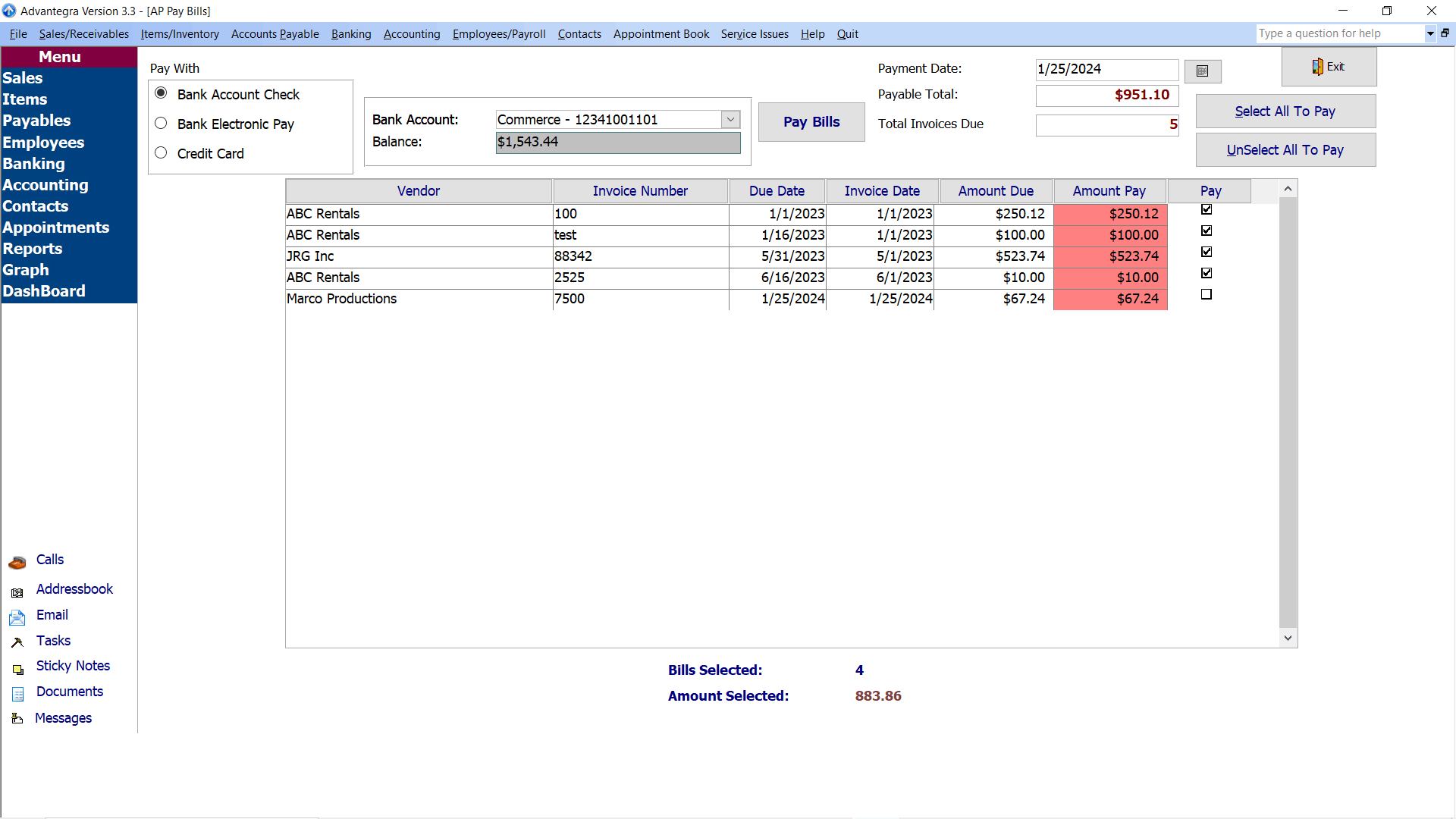Screen dimensions: 1456x819
Task: Click the Pay Bills button
Action: 811,122
